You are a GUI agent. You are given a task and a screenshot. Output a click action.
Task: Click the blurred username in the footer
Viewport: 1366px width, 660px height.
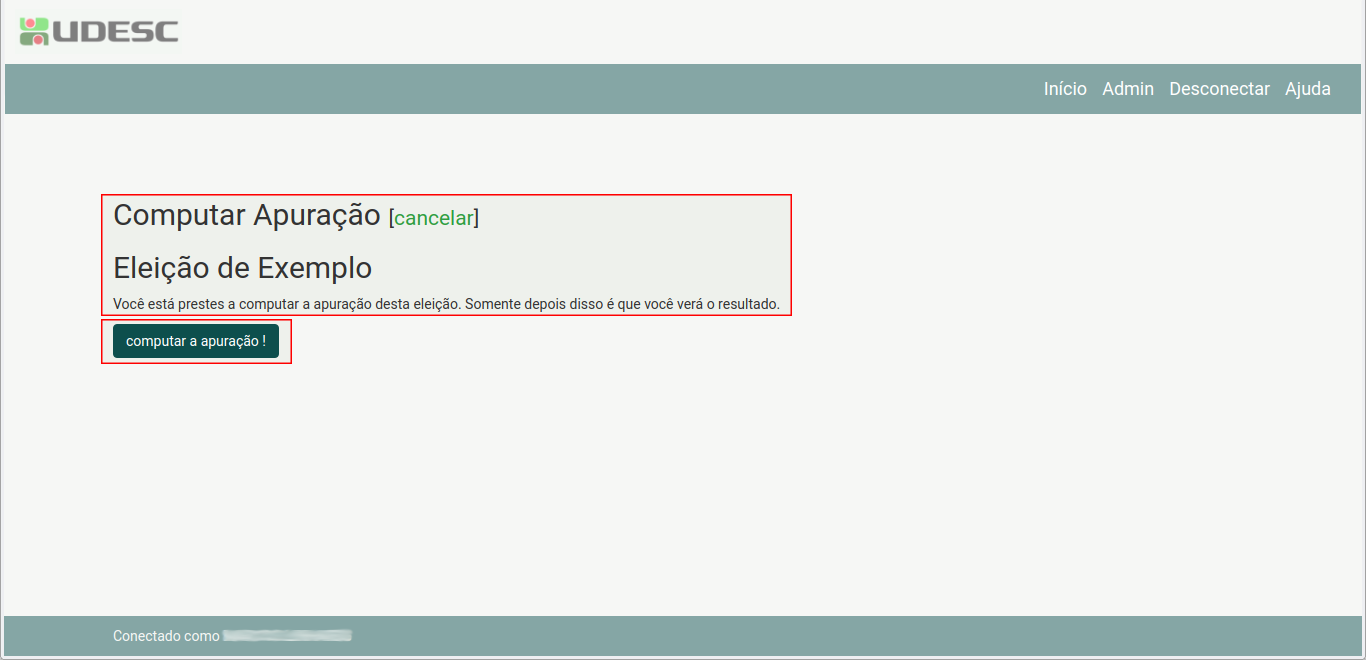click(x=287, y=636)
